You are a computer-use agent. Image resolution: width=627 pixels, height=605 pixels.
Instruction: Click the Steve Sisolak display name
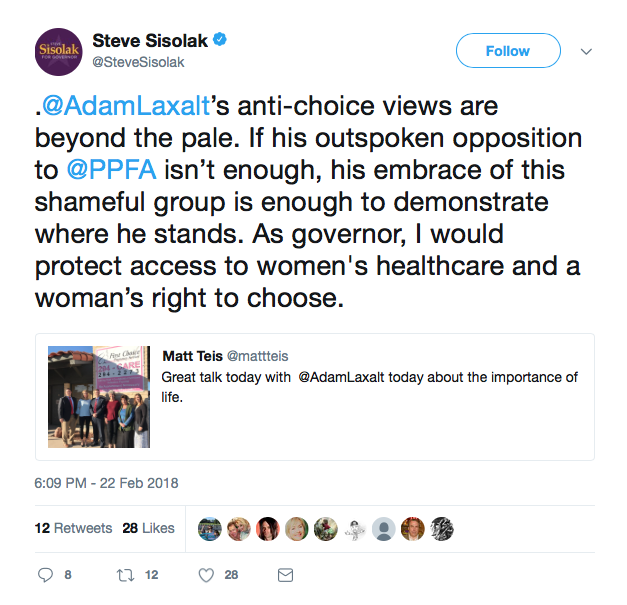[148, 41]
